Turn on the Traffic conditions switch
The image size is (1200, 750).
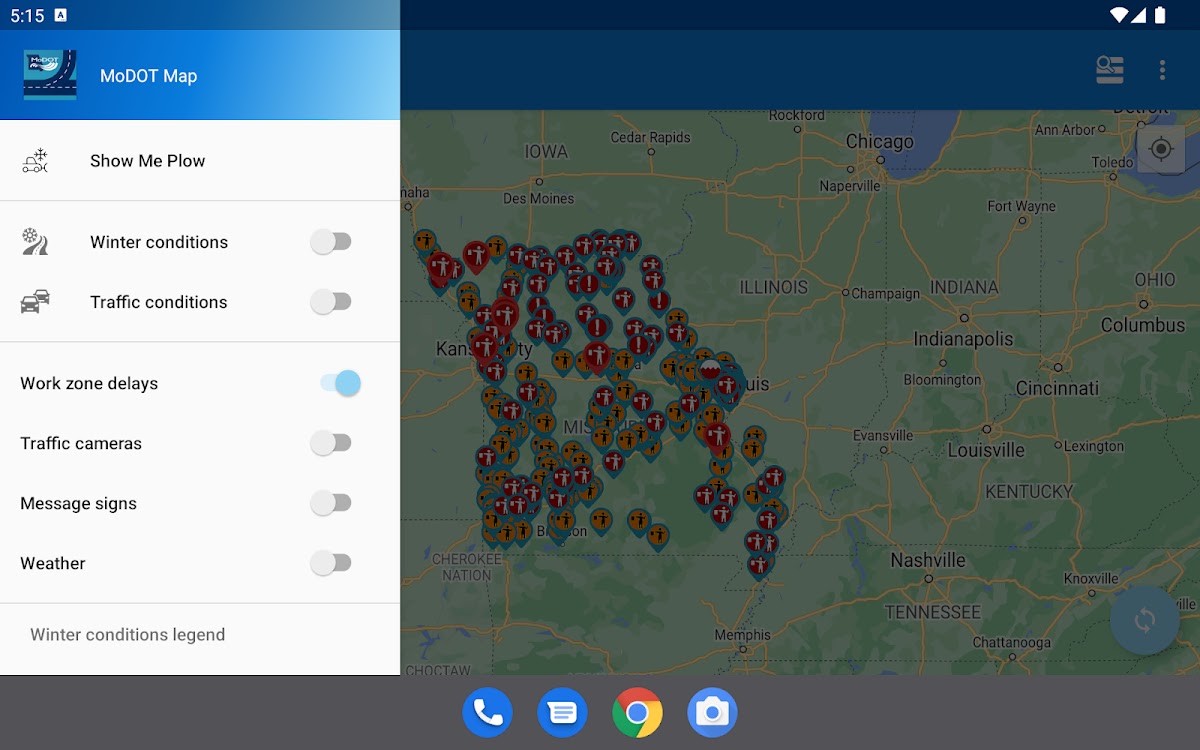[331, 302]
